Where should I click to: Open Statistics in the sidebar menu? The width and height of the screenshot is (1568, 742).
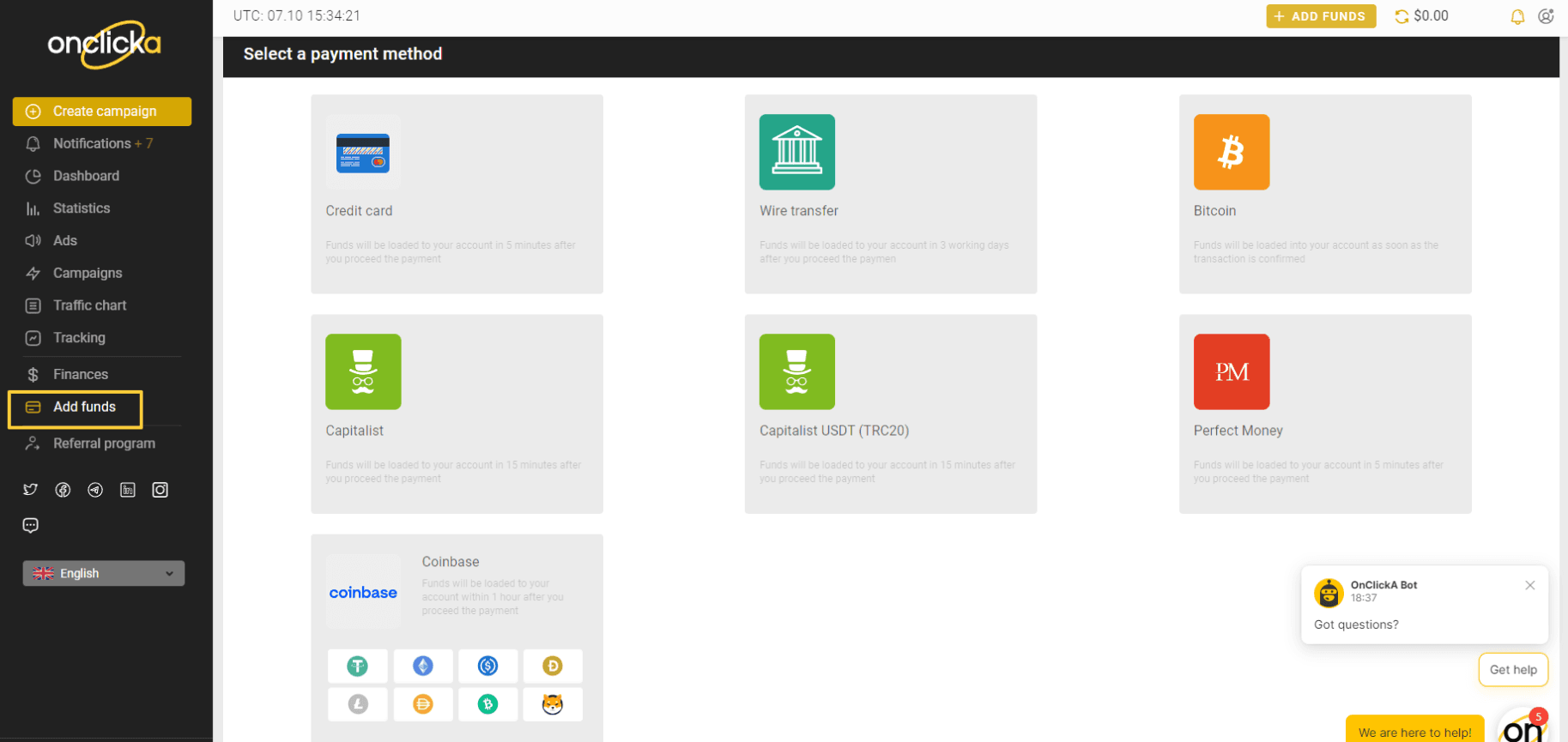click(82, 208)
